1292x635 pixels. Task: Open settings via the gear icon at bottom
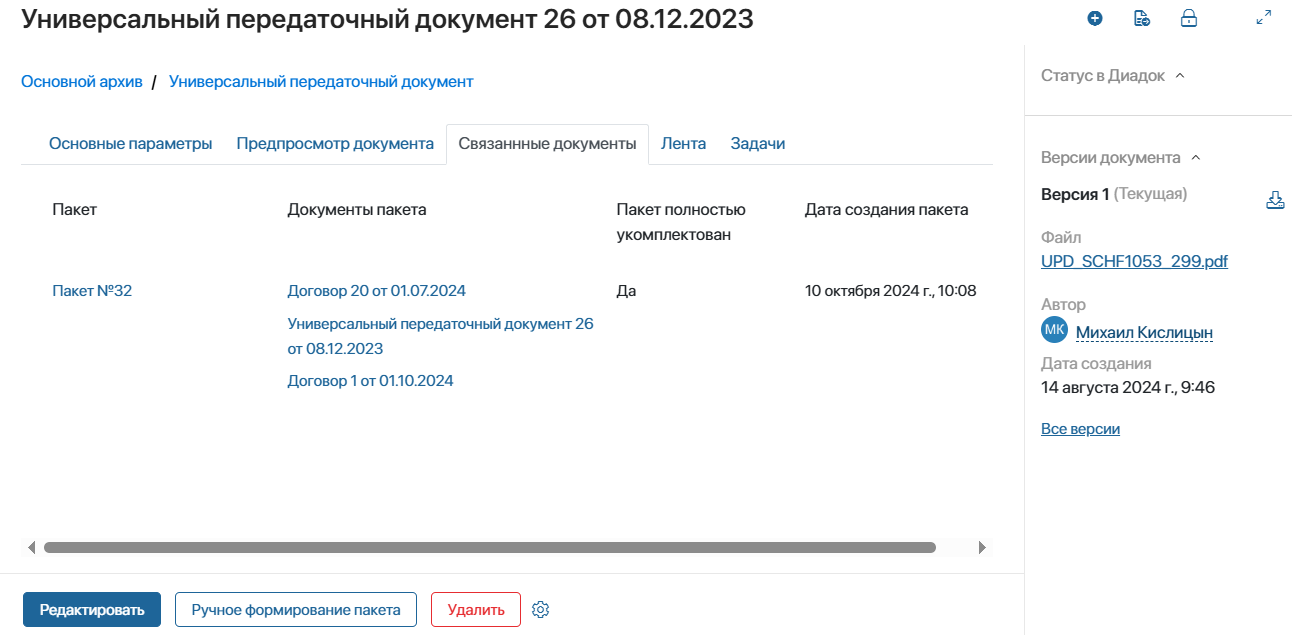click(540, 609)
